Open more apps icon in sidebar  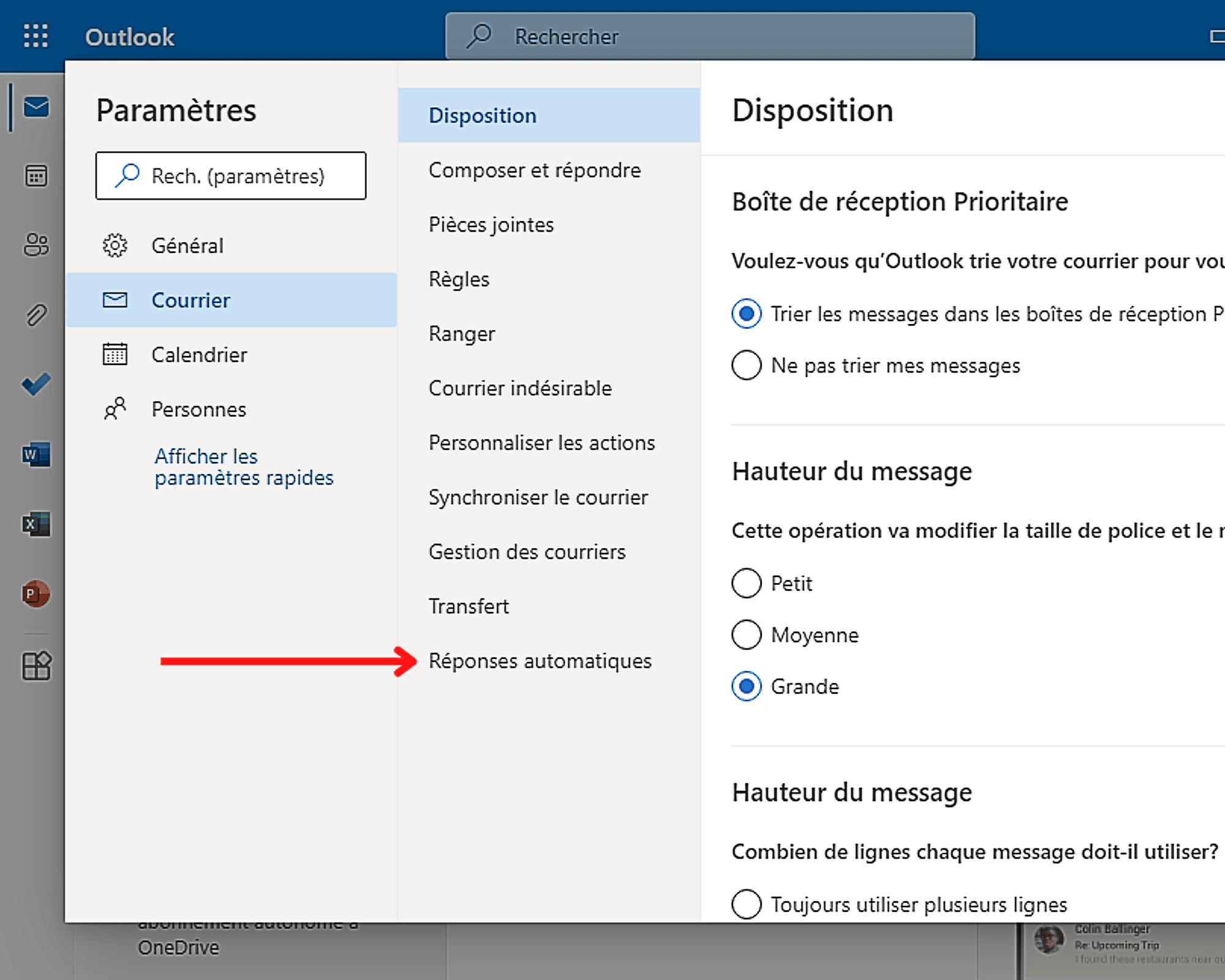36,666
